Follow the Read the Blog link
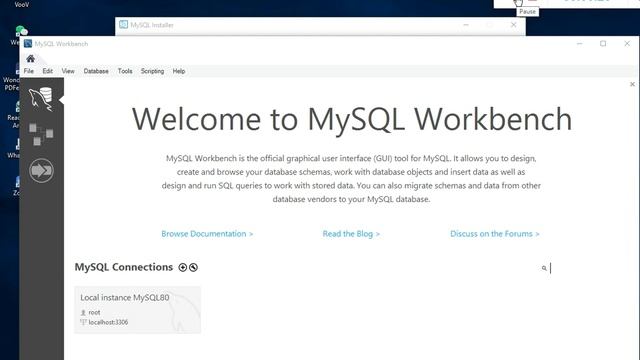The width and height of the screenshot is (640, 360). tap(351, 234)
